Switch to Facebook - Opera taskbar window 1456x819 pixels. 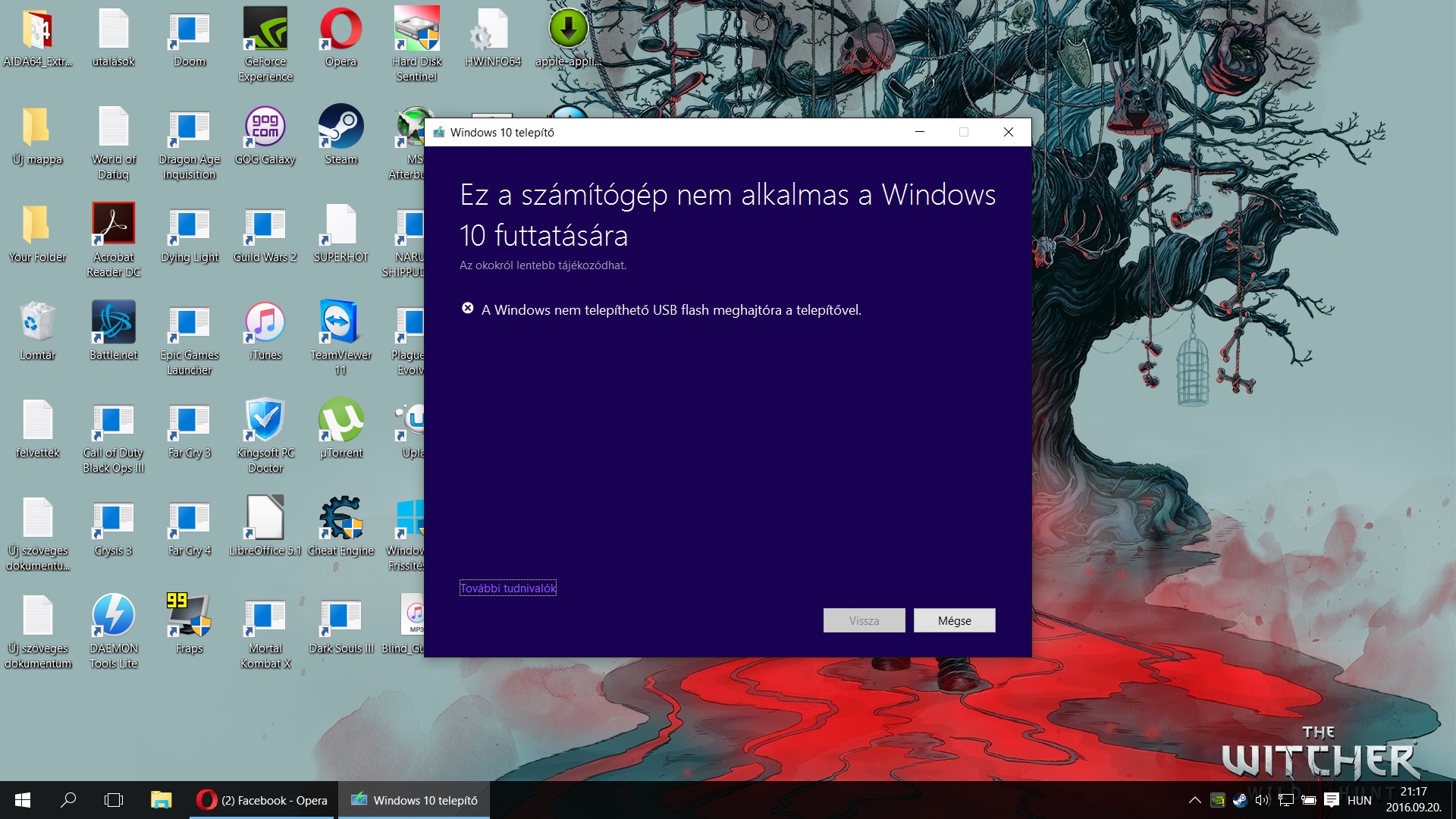(x=262, y=800)
